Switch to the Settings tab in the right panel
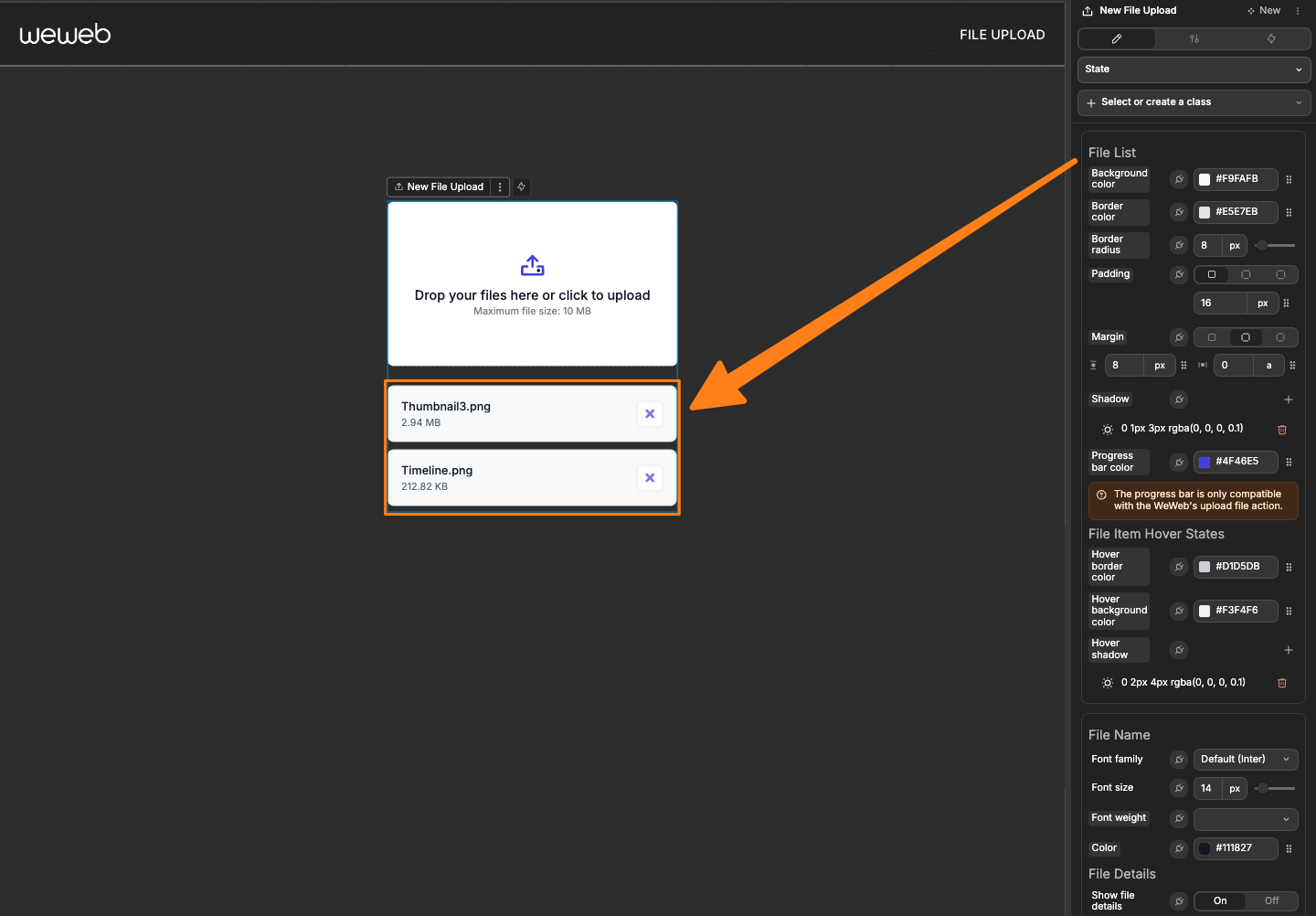This screenshot has height=916, width=1316. (x=1194, y=38)
